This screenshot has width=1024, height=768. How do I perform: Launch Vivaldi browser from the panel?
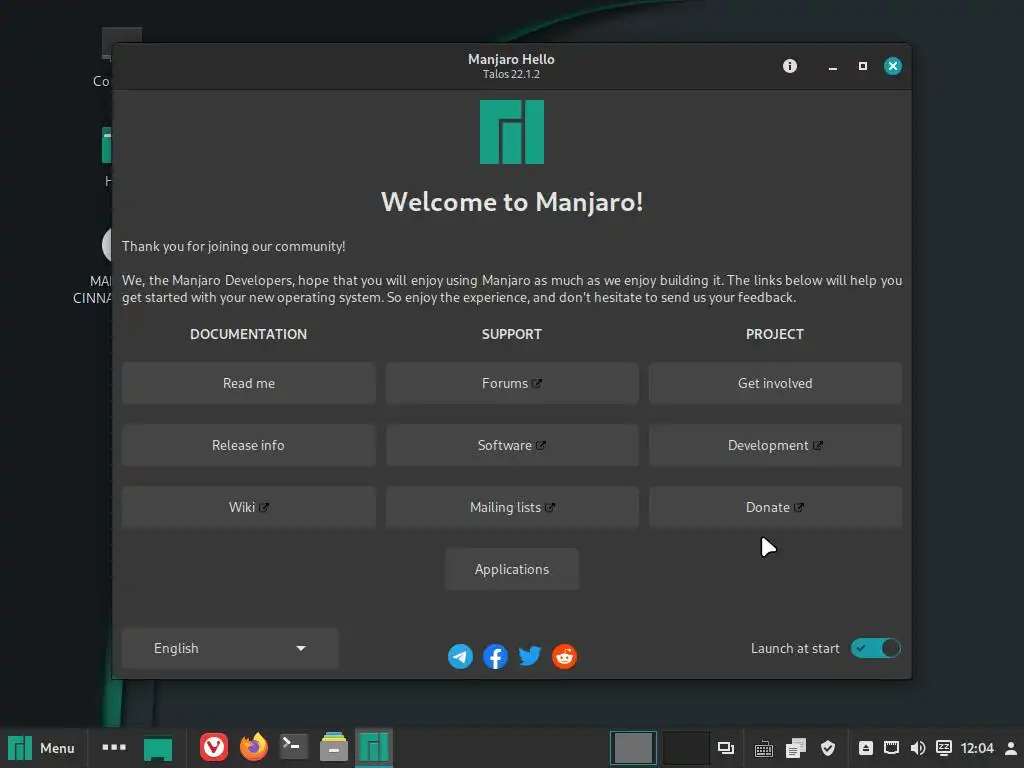pos(214,748)
